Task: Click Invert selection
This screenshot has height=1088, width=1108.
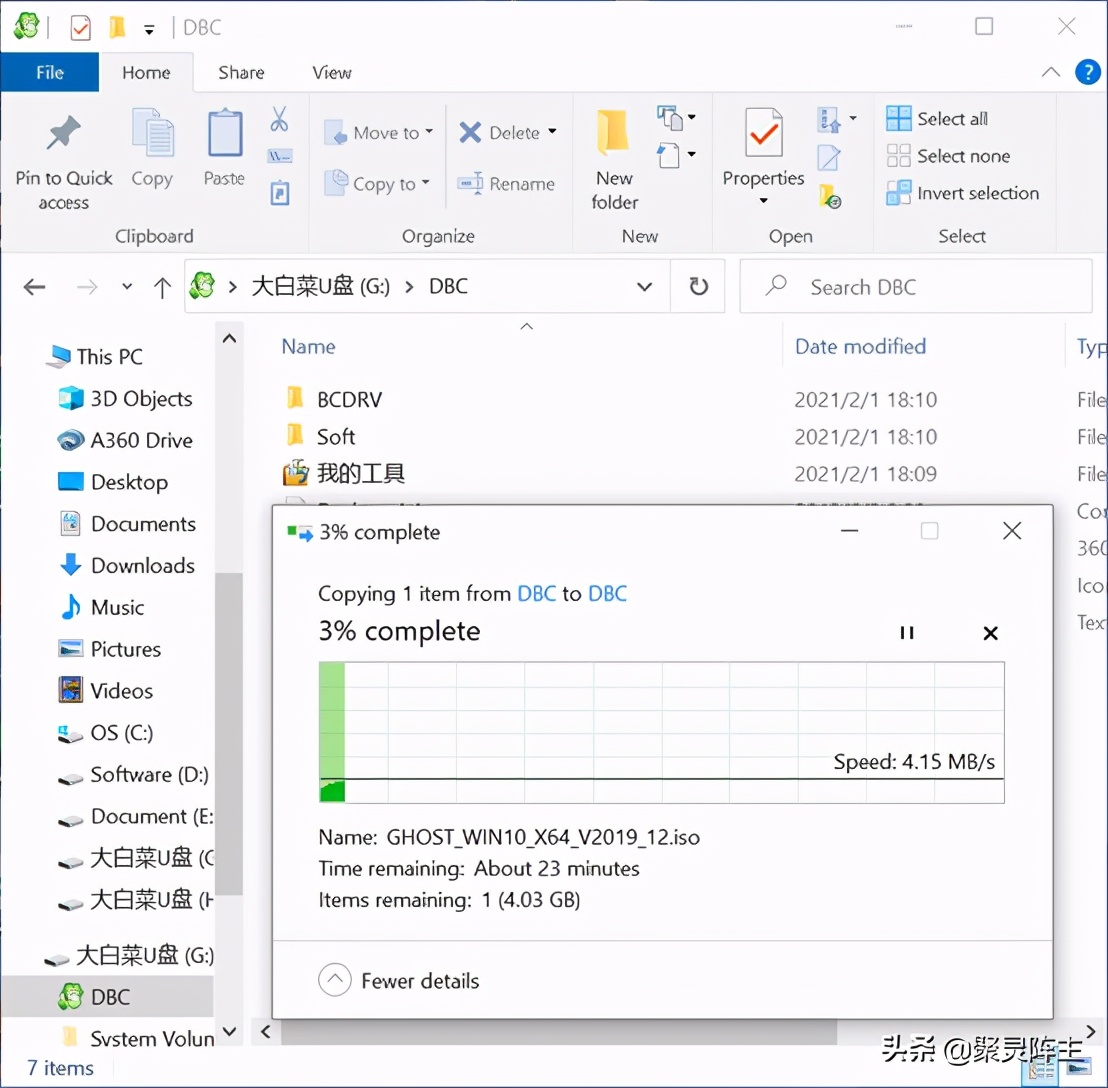Action: click(962, 193)
